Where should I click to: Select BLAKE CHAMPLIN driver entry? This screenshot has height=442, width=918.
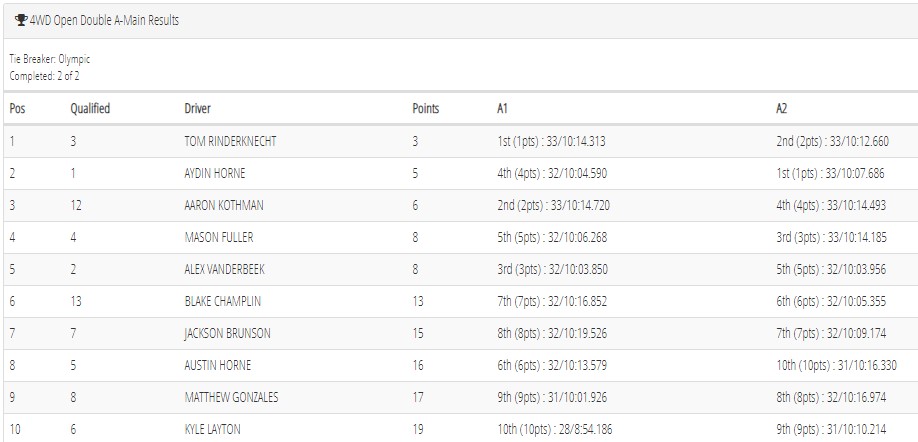point(222,301)
